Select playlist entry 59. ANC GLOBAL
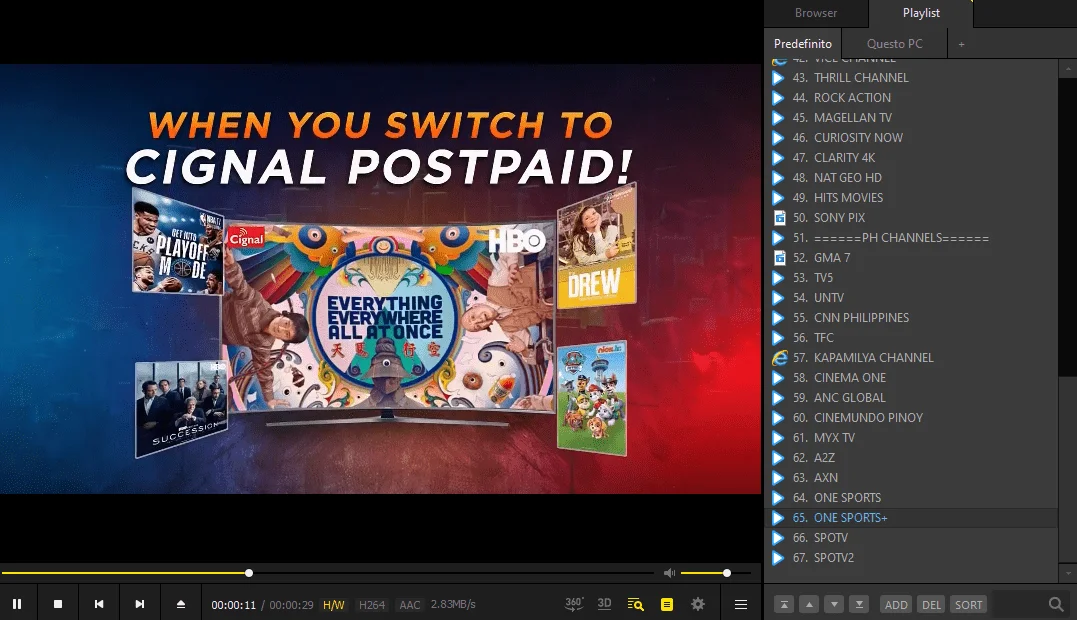The height and width of the screenshot is (620, 1077). coord(911,398)
